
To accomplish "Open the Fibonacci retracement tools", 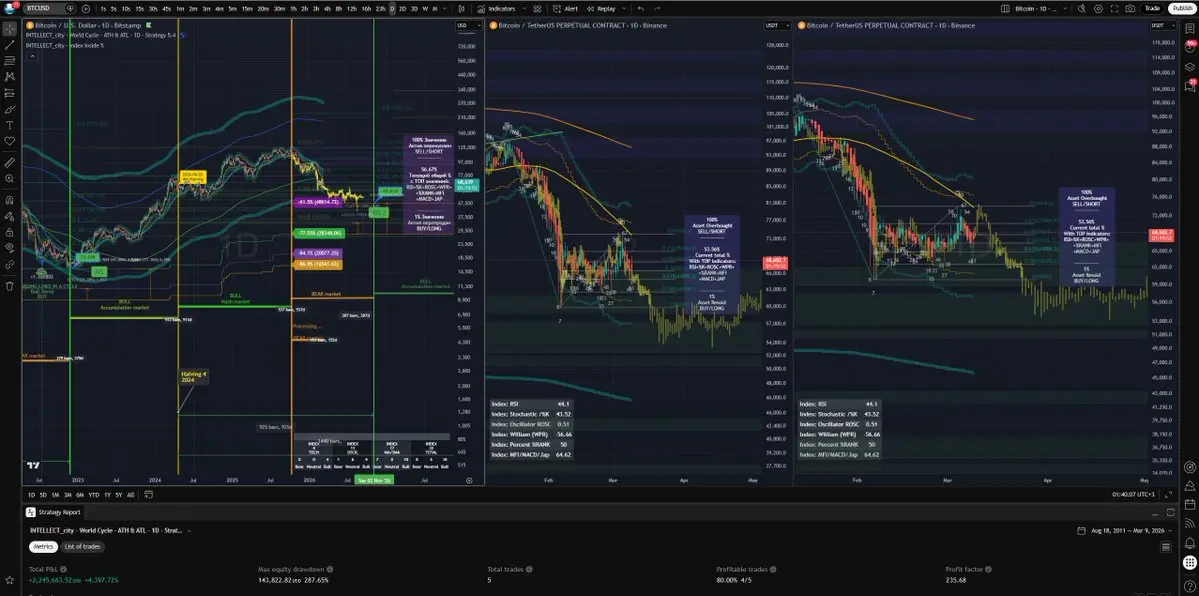I will [x=9, y=61].
